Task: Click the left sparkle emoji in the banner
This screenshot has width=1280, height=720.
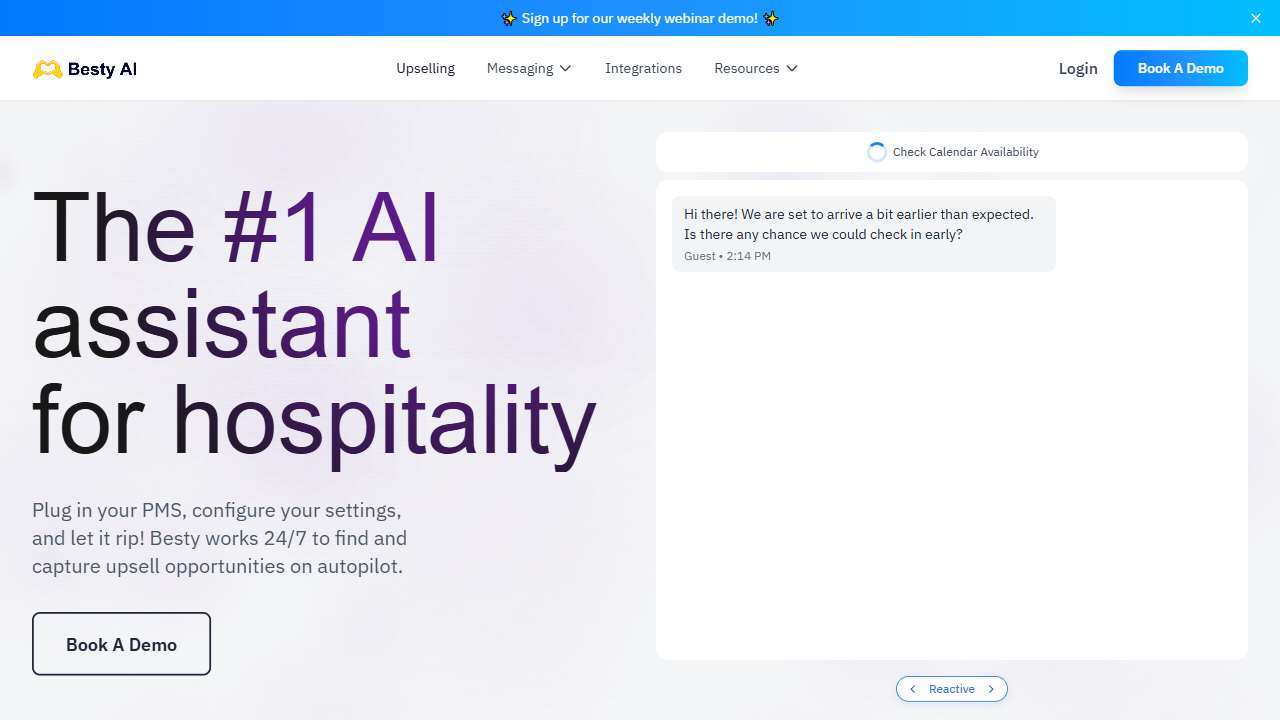Action: (509, 18)
